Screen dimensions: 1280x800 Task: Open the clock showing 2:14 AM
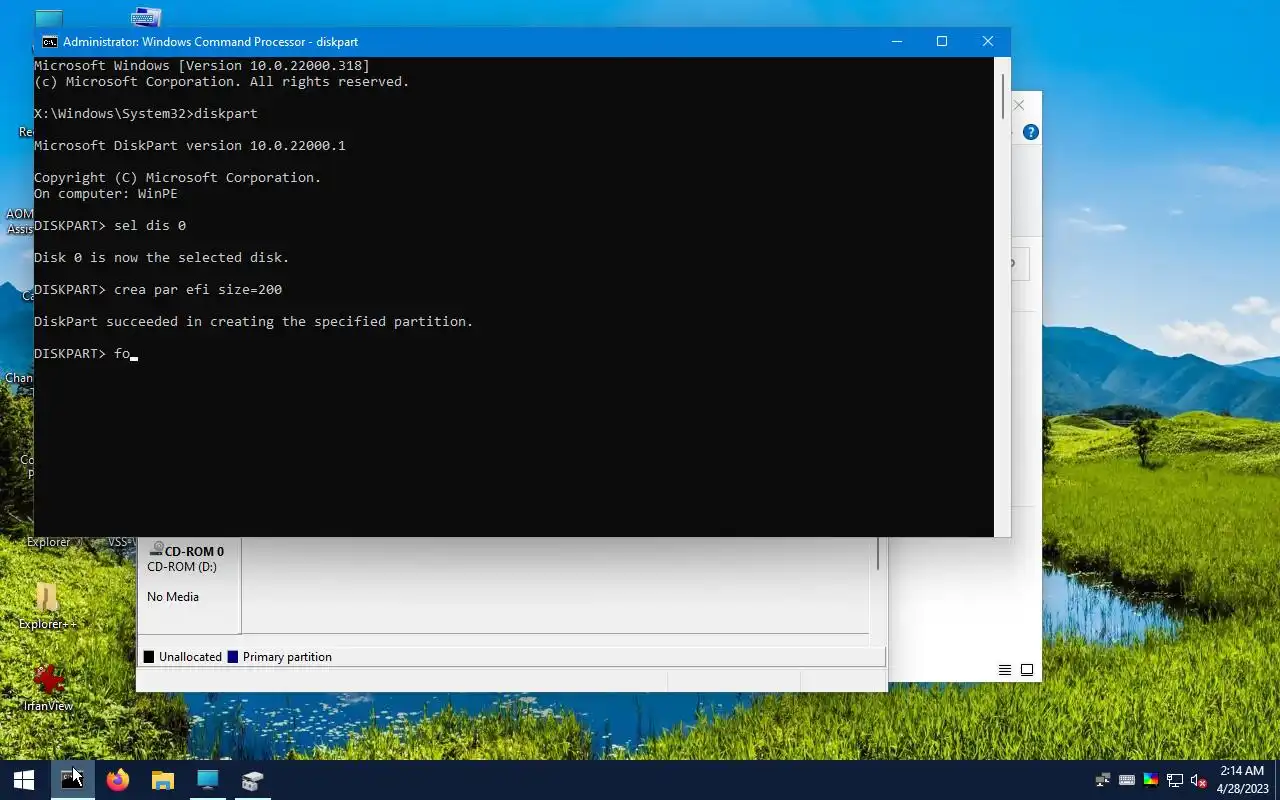[1242, 780]
